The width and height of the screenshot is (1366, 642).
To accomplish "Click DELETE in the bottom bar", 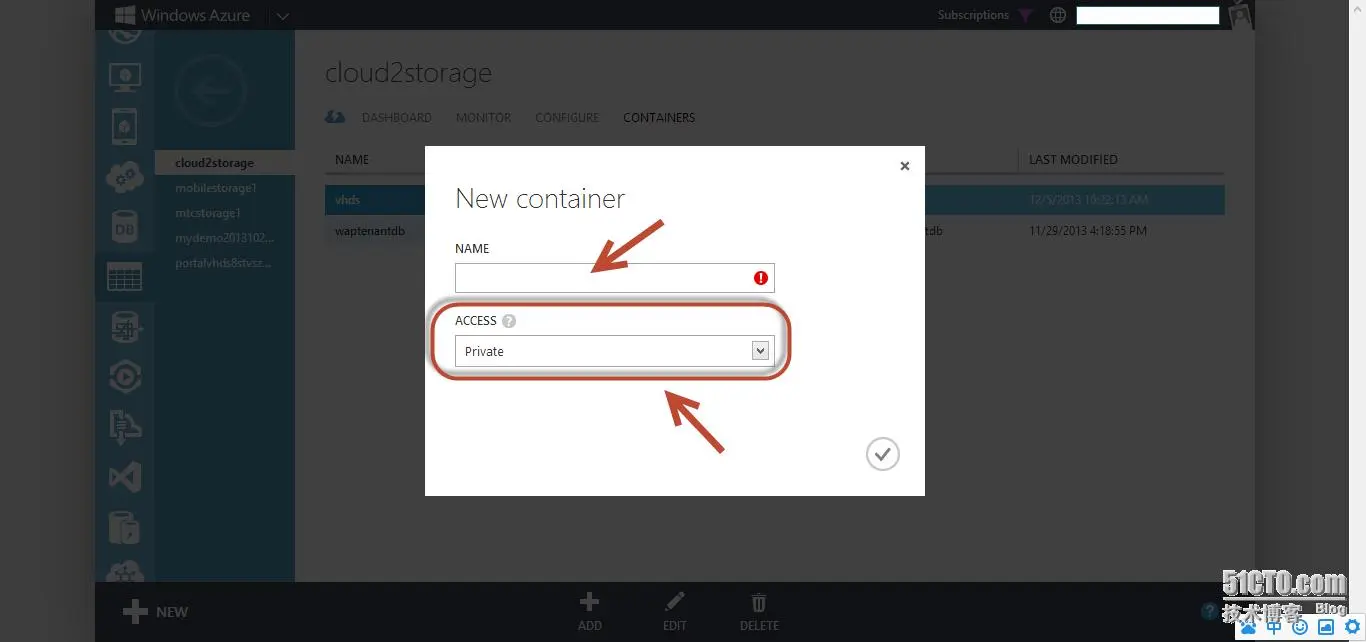I will tap(759, 612).
